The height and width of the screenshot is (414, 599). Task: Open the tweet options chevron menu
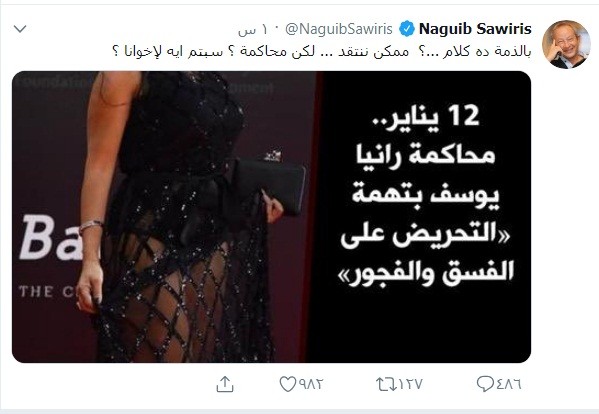[20, 29]
